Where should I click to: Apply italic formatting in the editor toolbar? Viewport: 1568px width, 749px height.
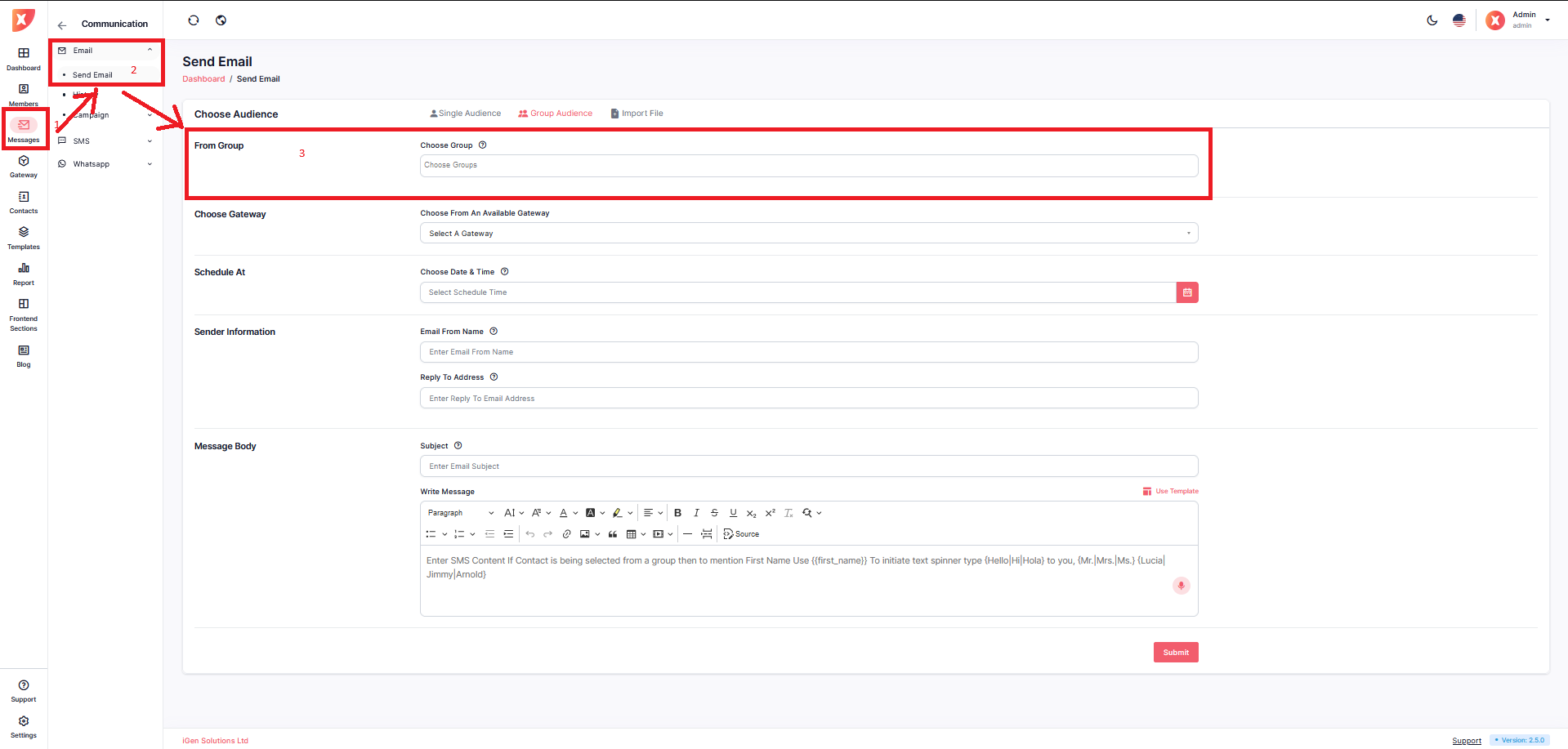point(696,513)
